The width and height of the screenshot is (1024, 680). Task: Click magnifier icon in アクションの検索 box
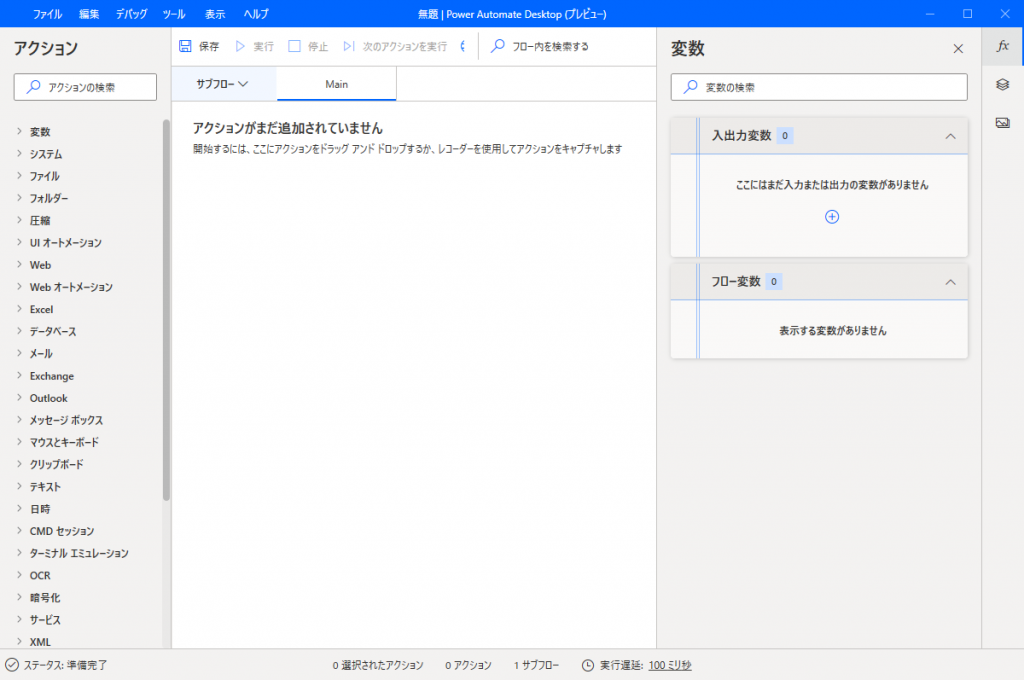(33, 87)
